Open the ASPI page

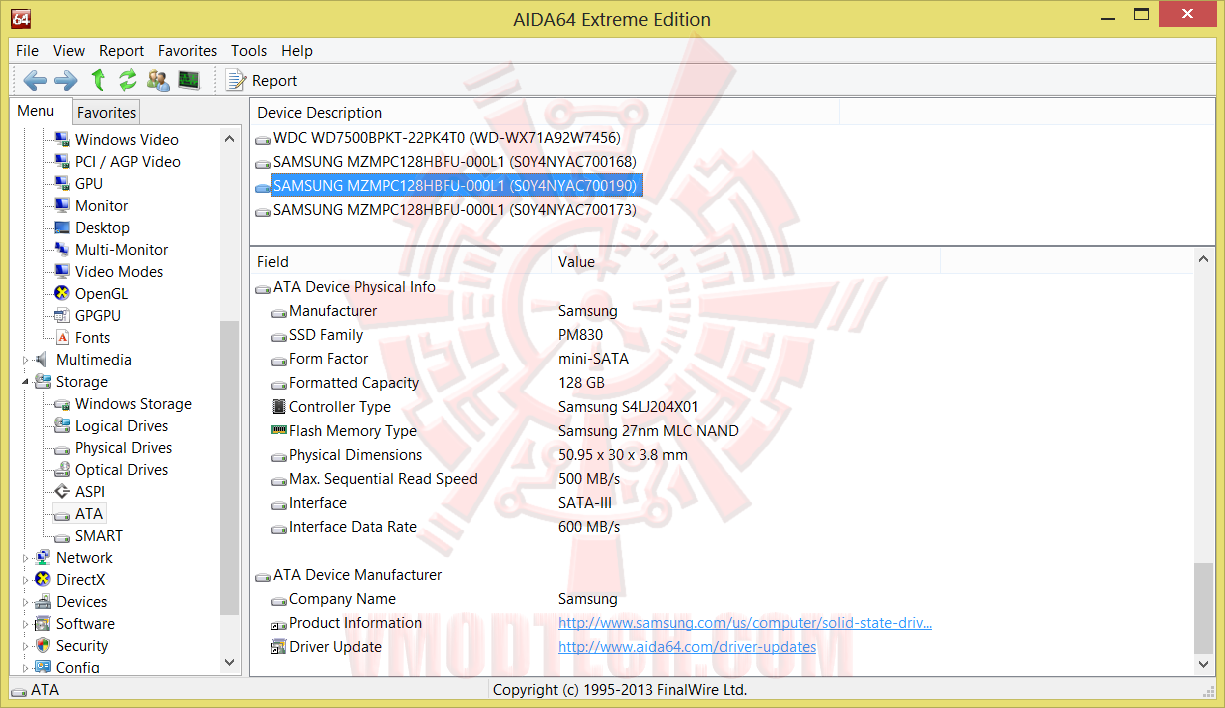pos(89,492)
